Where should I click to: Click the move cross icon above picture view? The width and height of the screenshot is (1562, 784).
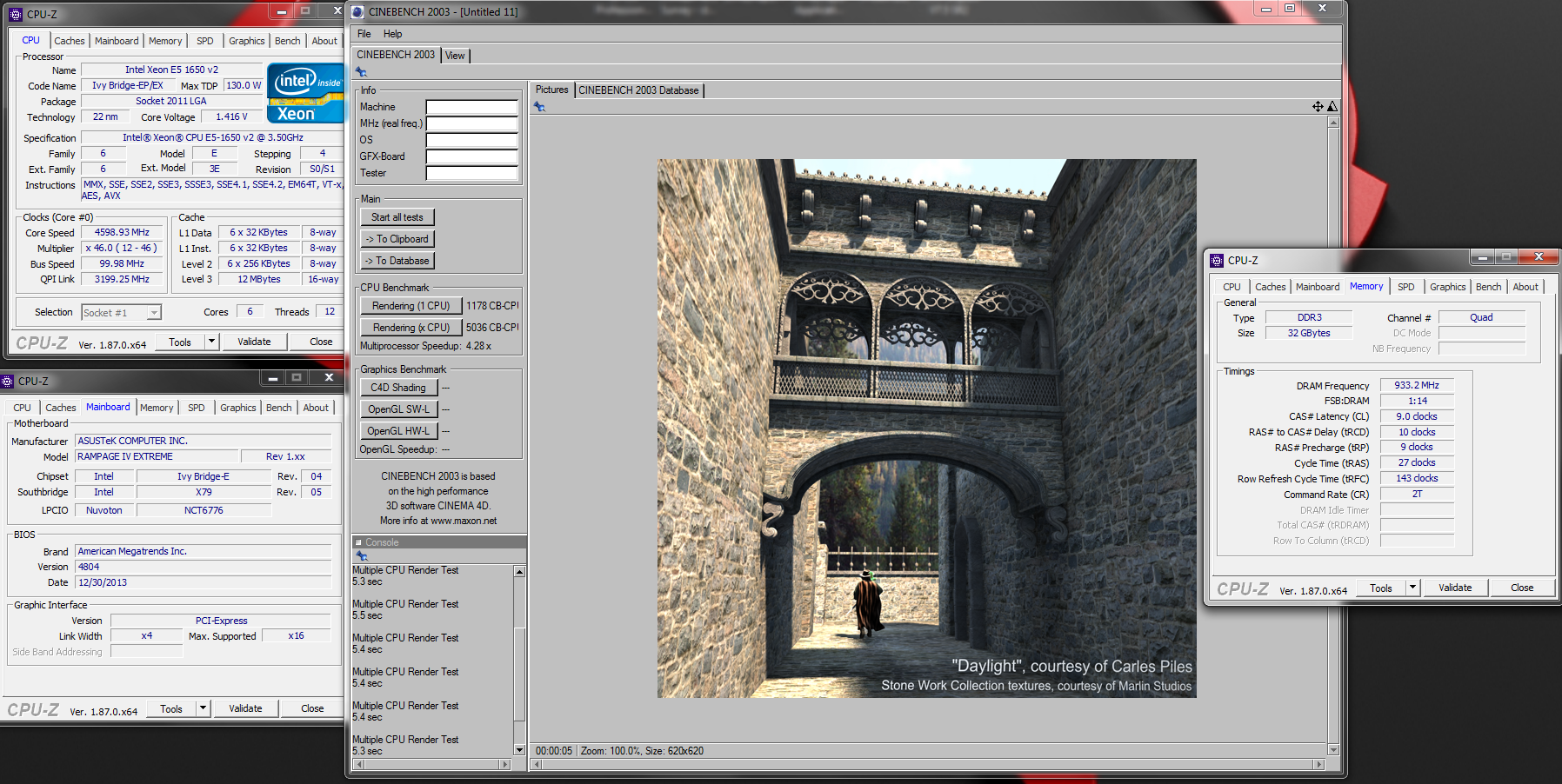pyautogui.click(x=1318, y=106)
